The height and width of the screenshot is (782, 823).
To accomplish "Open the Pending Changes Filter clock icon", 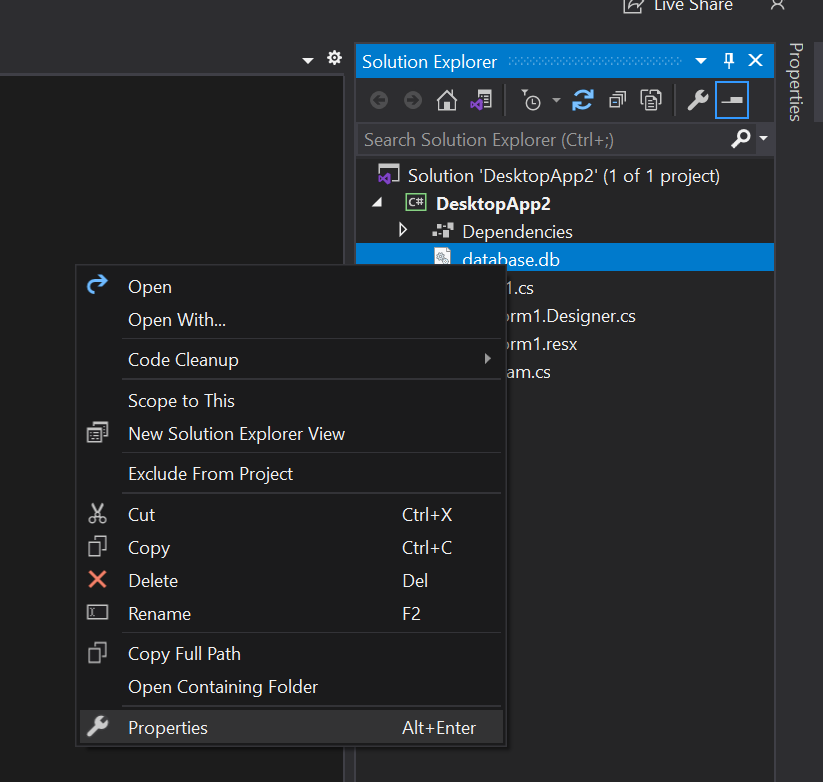I will pyautogui.click(x=531, y=100).
